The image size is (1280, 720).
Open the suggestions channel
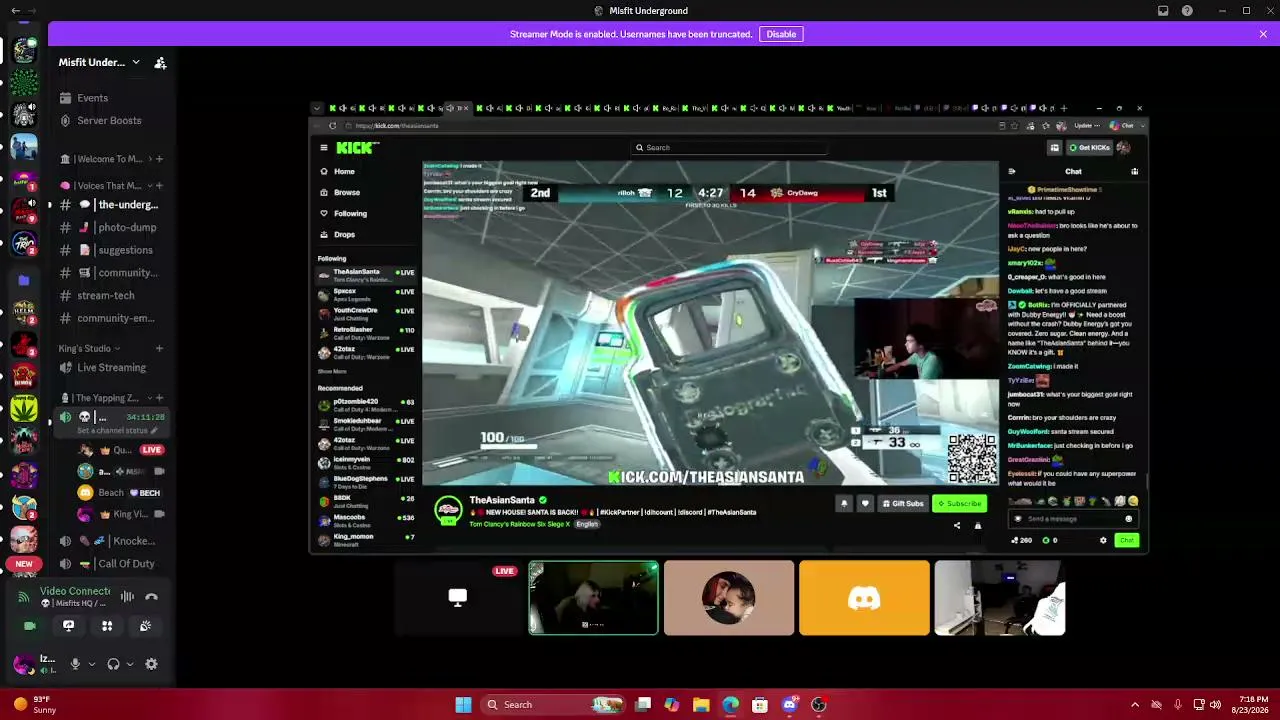click(x=112, y=250)
